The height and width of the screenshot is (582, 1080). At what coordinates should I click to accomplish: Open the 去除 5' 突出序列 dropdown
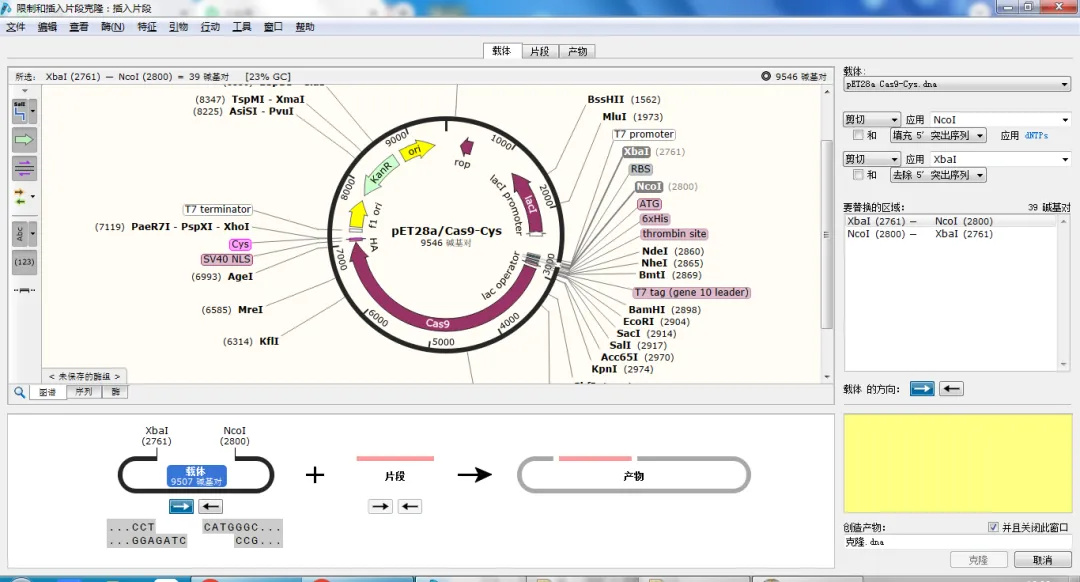[938, 175]
